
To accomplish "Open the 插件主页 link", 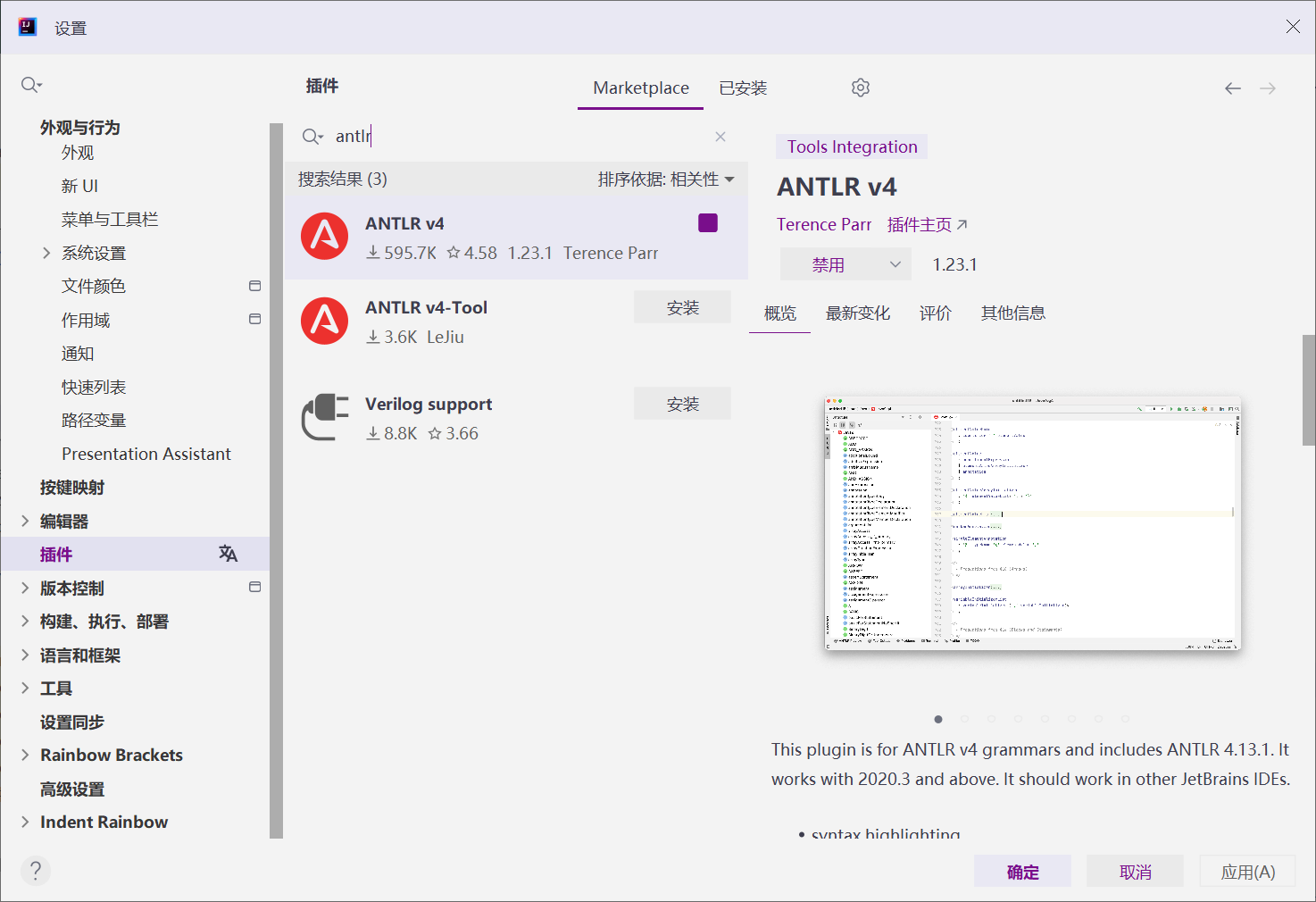I will pyautogui.click(x=928, y=225).
